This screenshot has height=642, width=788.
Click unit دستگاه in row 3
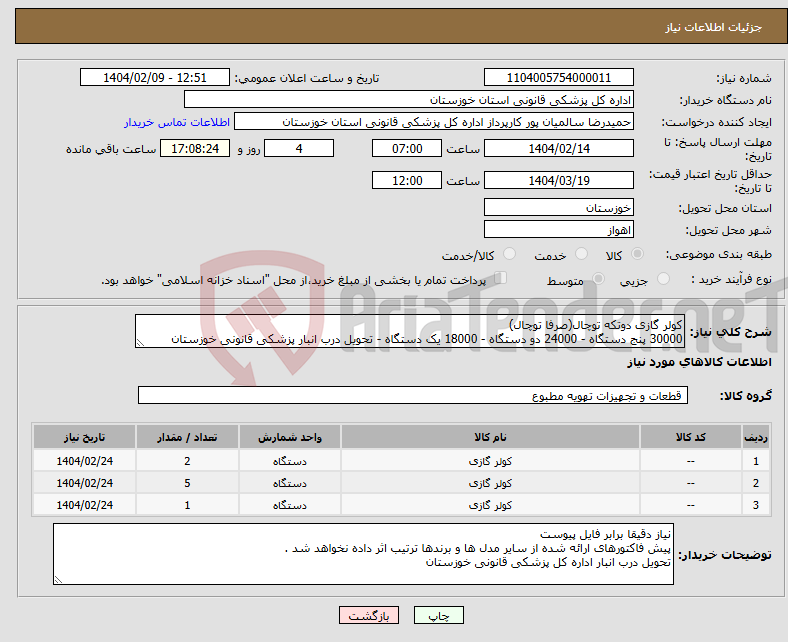point(289,505)
